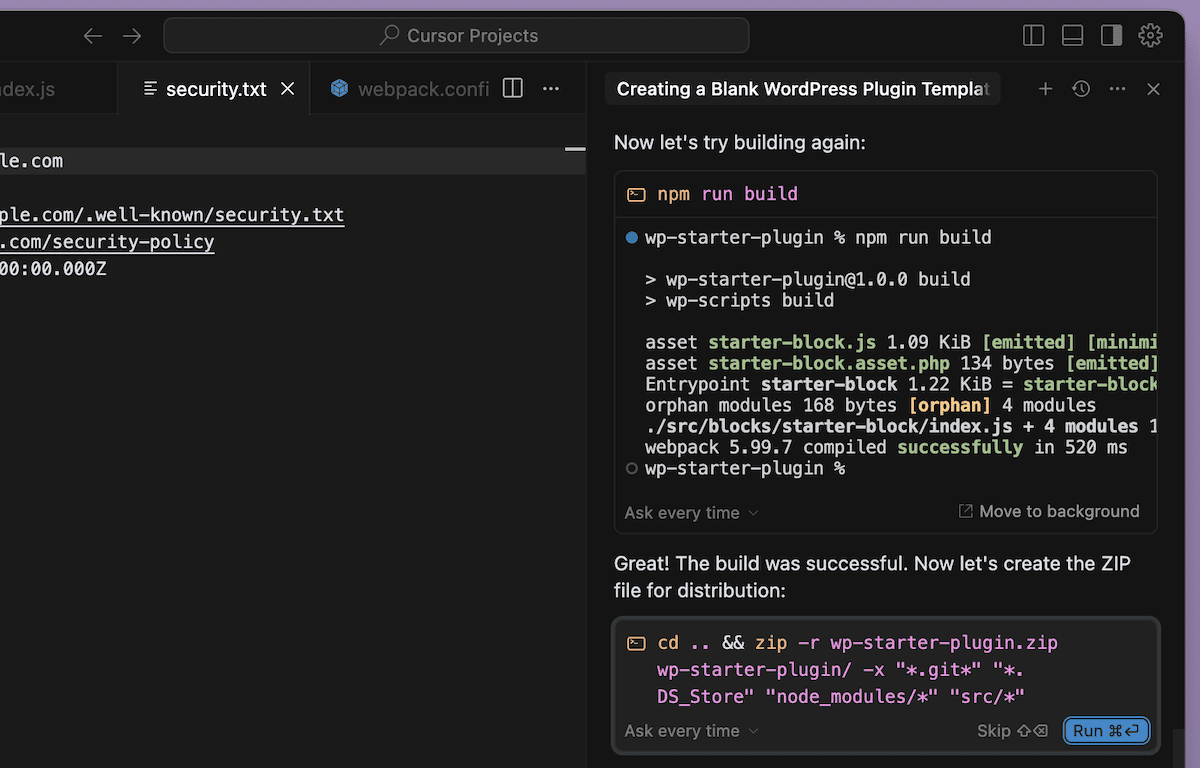Click Move to background
The image size is (1200, 768).
pos(1049,511)
